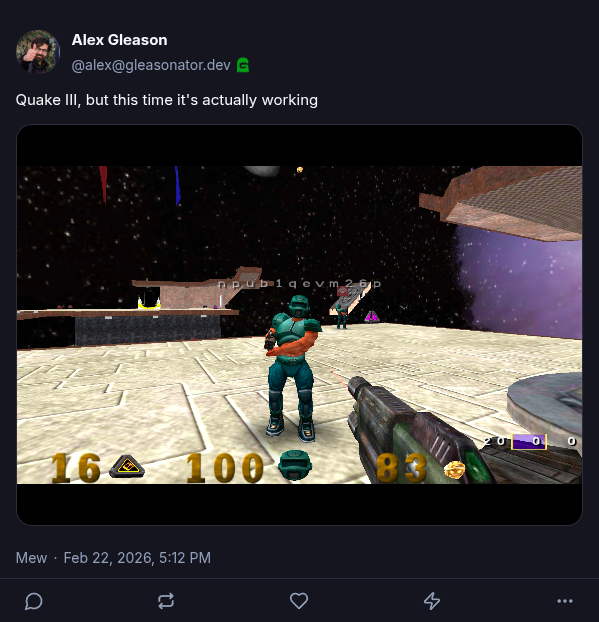Click the green ghost badge icon
This screenshot has height=622, width=599.
click(x=243, y=65)
